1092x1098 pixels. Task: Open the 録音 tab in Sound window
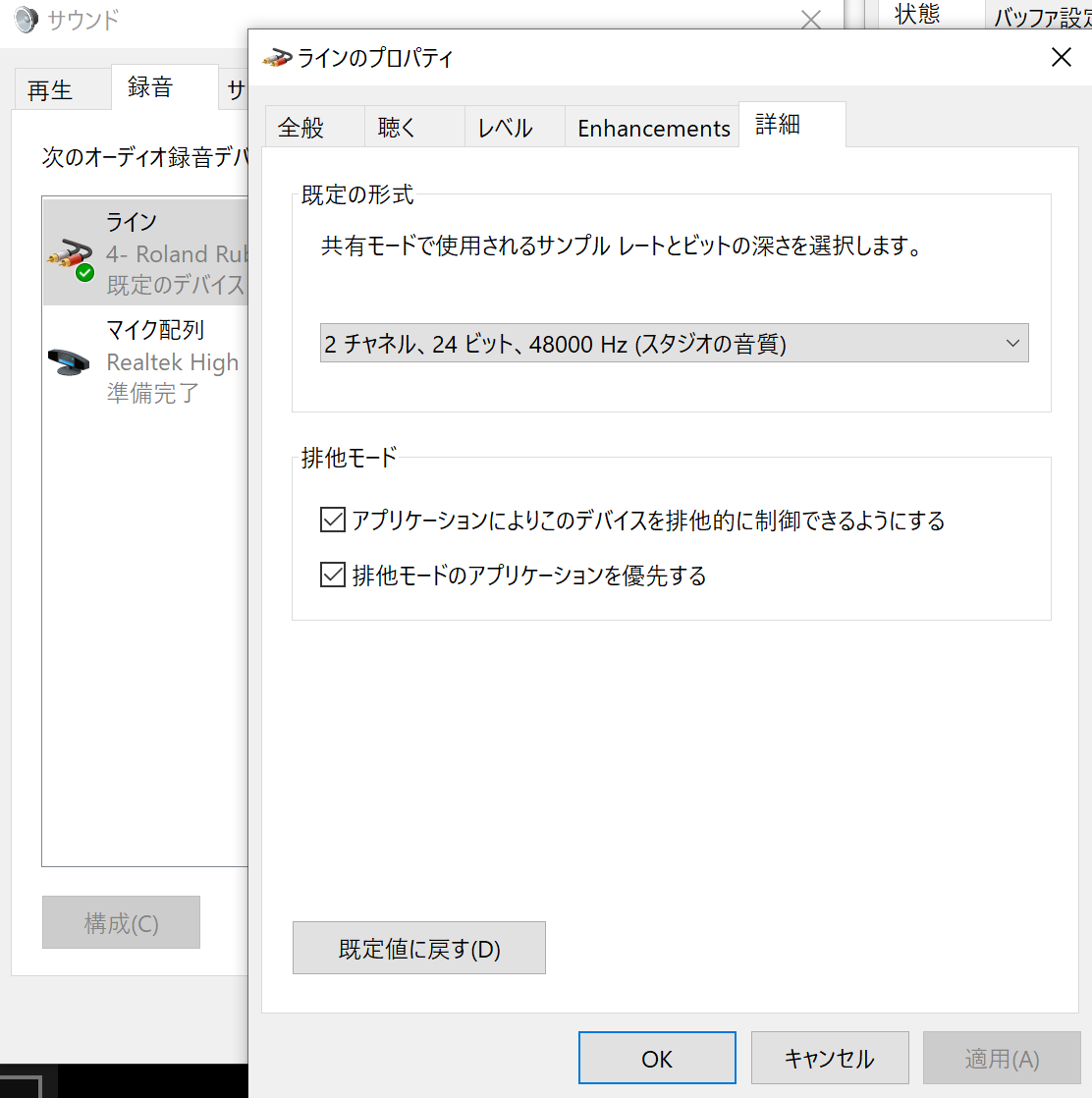pos(165,86)
